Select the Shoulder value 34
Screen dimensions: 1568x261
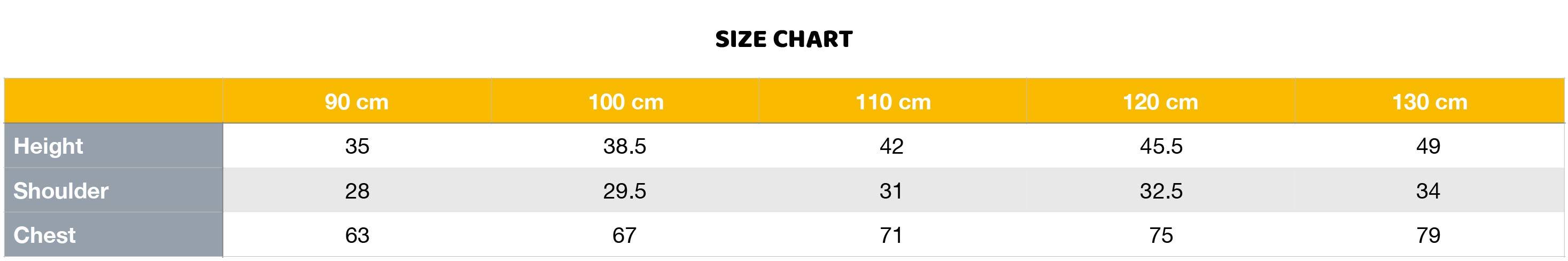tap(1428, 191)
